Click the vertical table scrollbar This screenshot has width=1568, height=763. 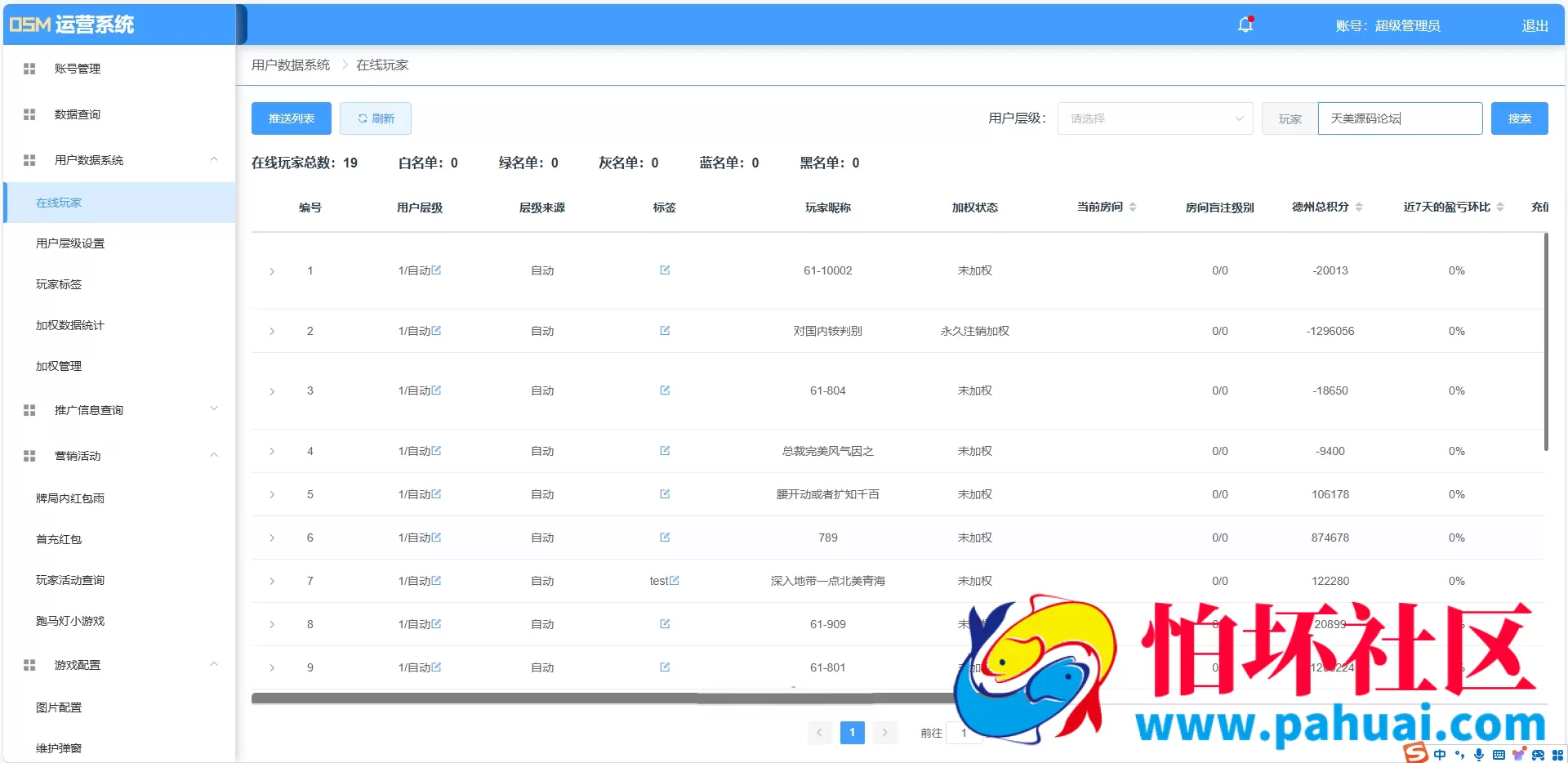pyautogui.click(x=1546, y=341)
